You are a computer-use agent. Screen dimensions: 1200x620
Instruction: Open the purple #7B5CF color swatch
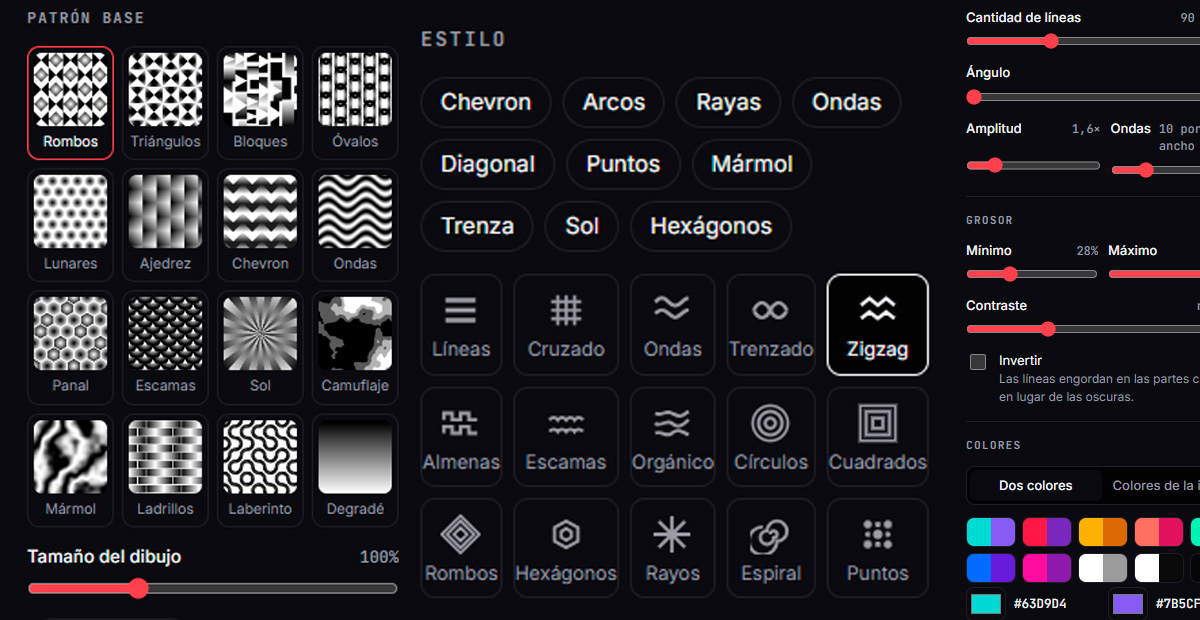point(1127,604)
